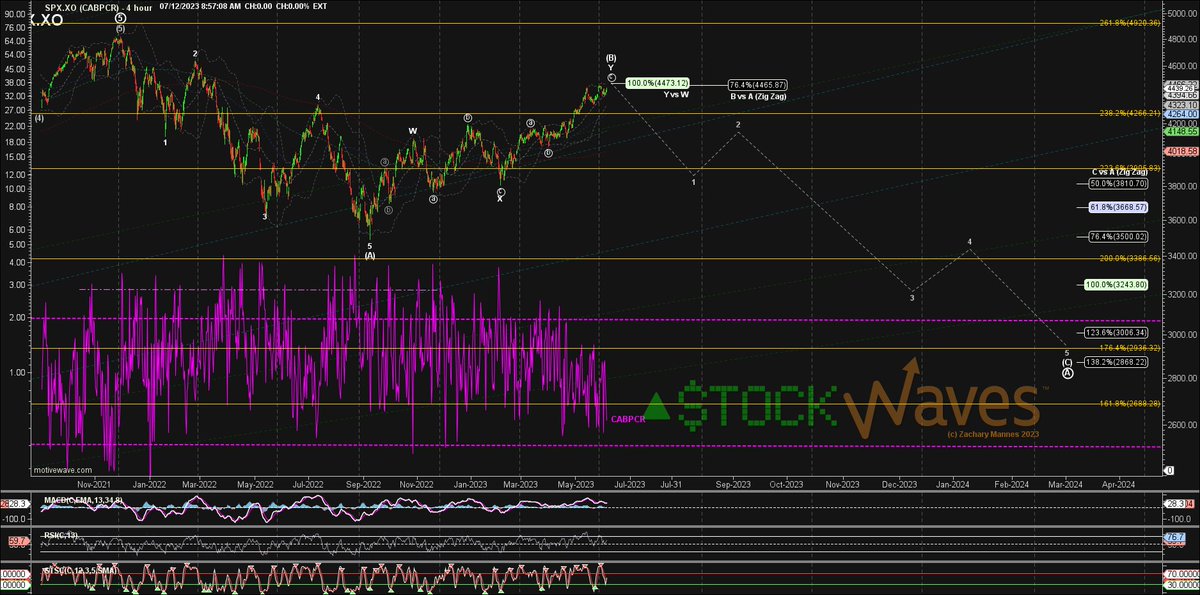
Task: Select the 50.0%(3810.70) retracement label
Action: pyautogui.click(x=1117, y=184)
